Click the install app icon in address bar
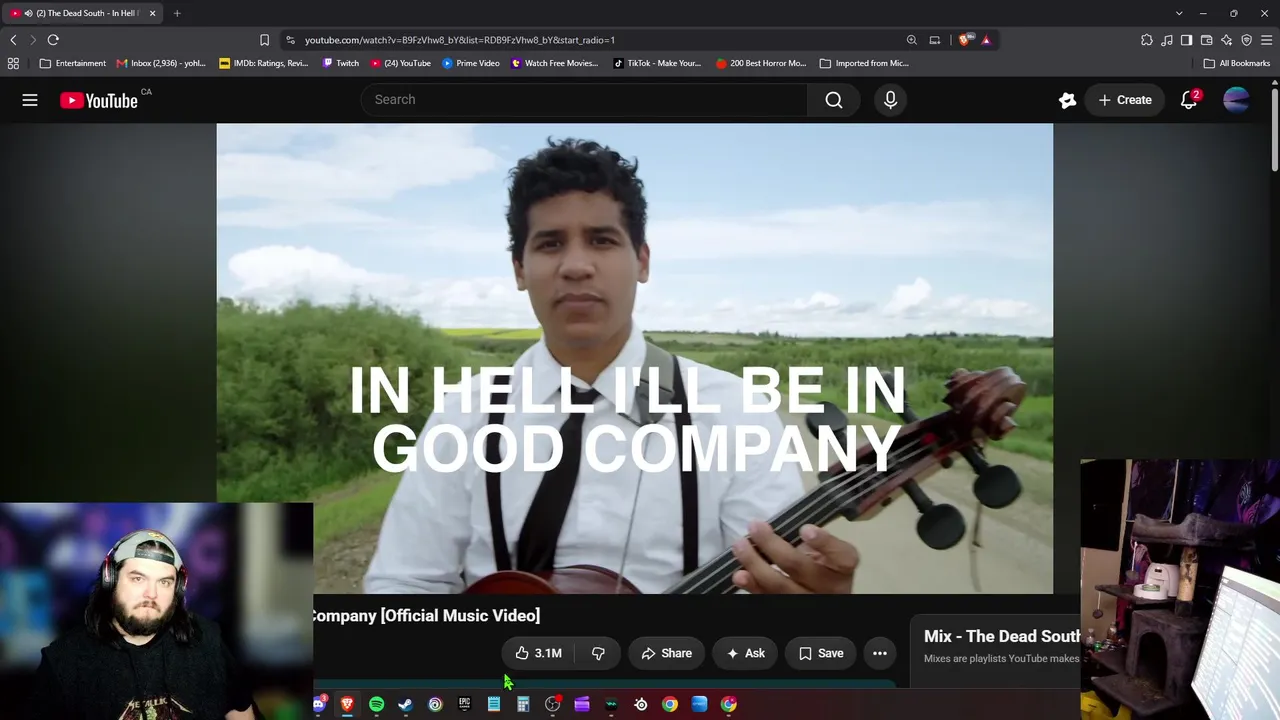 [x=935, y=40]
